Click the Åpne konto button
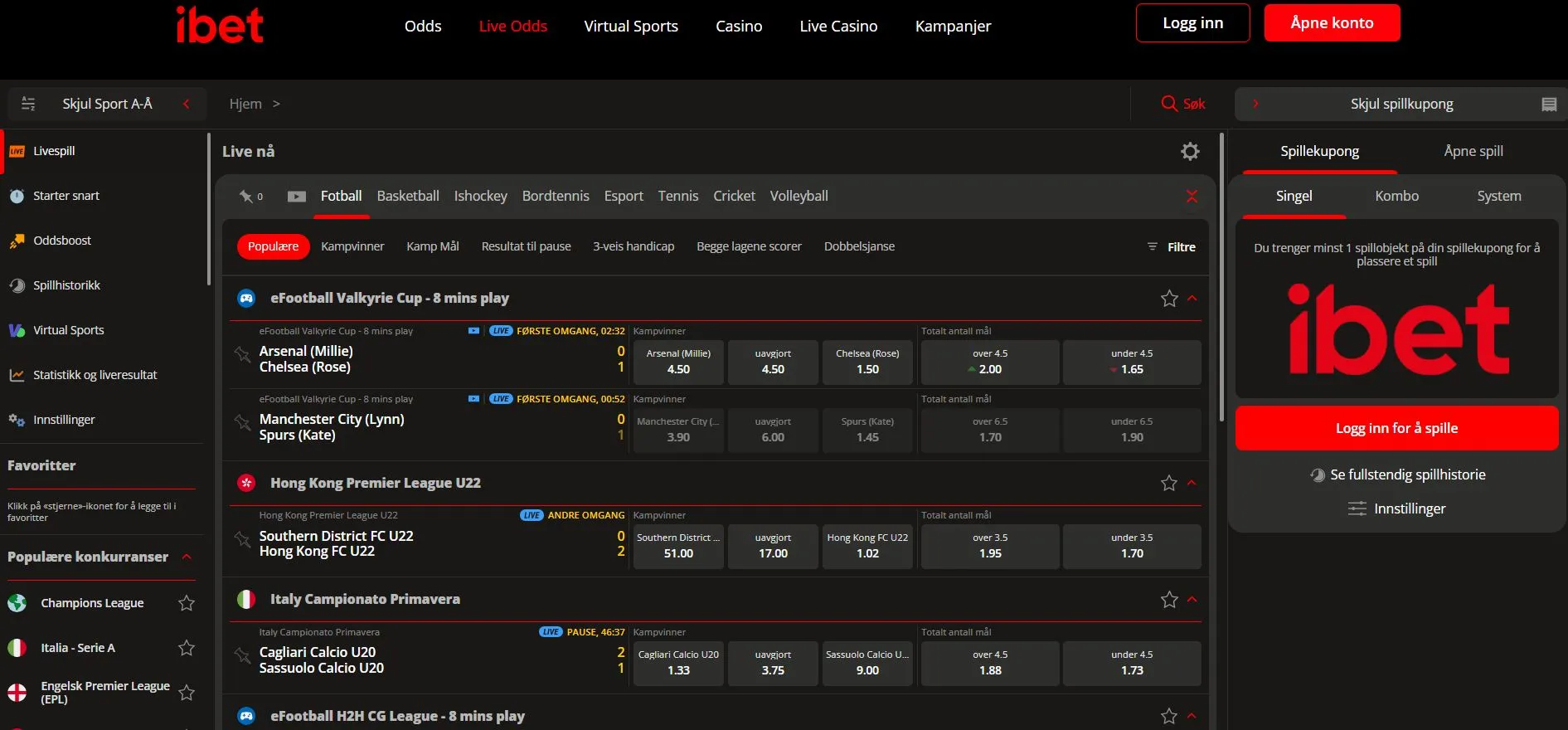 pos(1332,23)
